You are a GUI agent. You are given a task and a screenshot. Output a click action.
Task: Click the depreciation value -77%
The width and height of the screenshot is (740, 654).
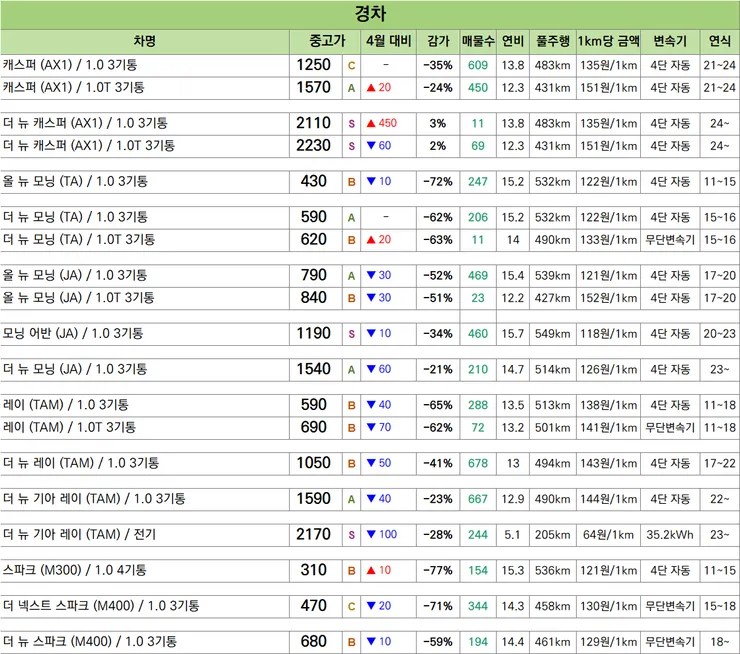point(437,570)
